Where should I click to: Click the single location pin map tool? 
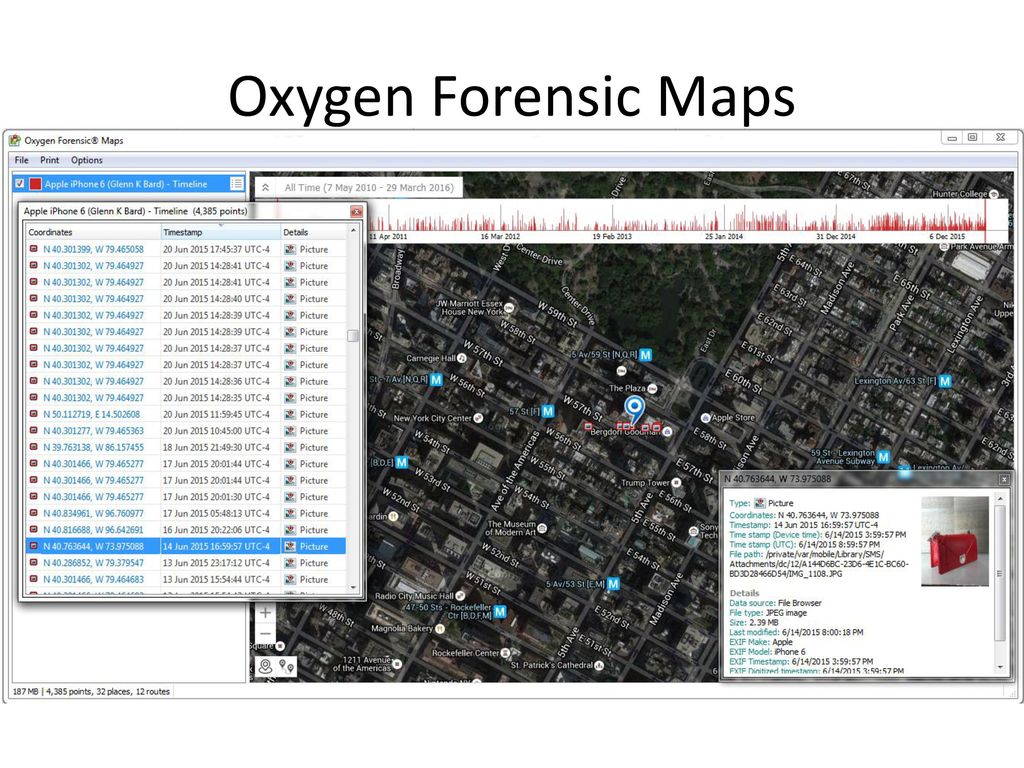coord(265,666)
